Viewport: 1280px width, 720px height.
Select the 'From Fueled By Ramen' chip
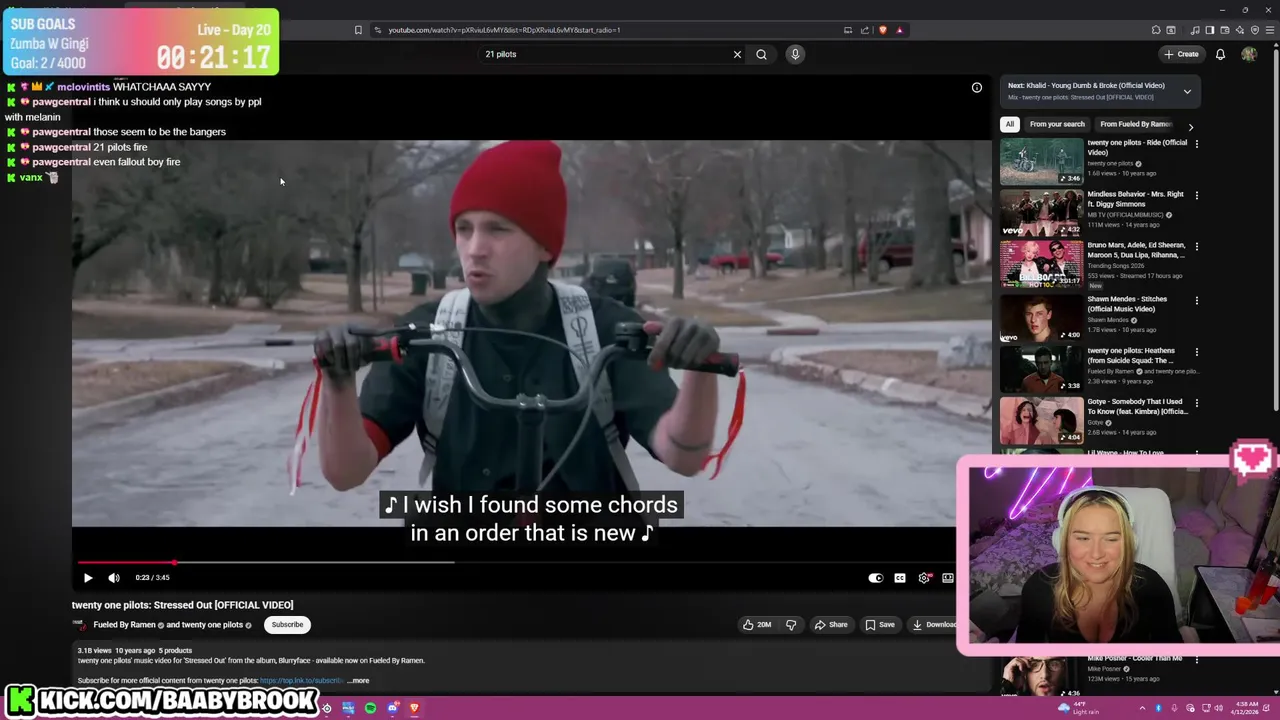pos(1135,124)
